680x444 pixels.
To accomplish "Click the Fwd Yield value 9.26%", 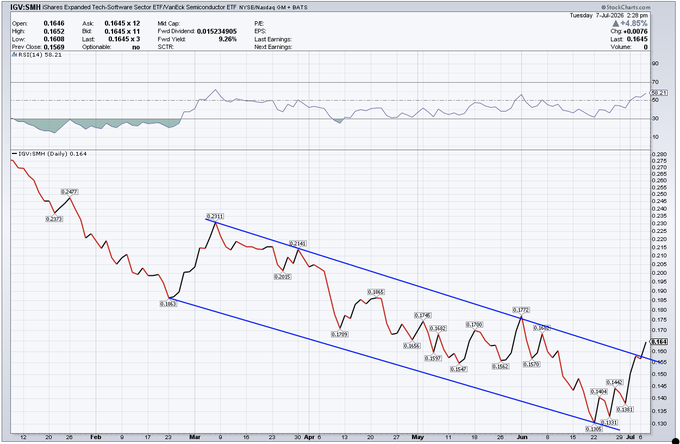I will [228, 39].
